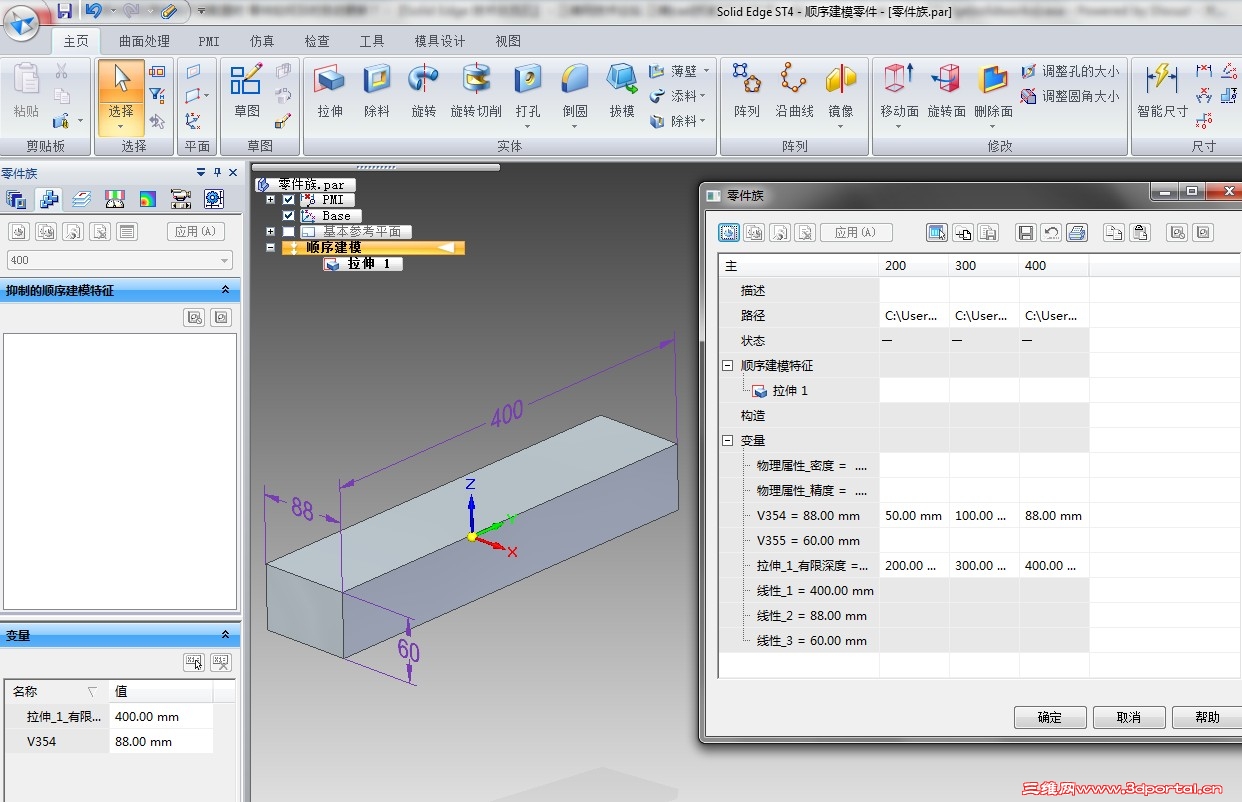This screenshot has width=1242, height=802.
Task: Click the undo arrow icon in 零件族 dialog
Action: pyautogui.click(x=1051, y=232)
